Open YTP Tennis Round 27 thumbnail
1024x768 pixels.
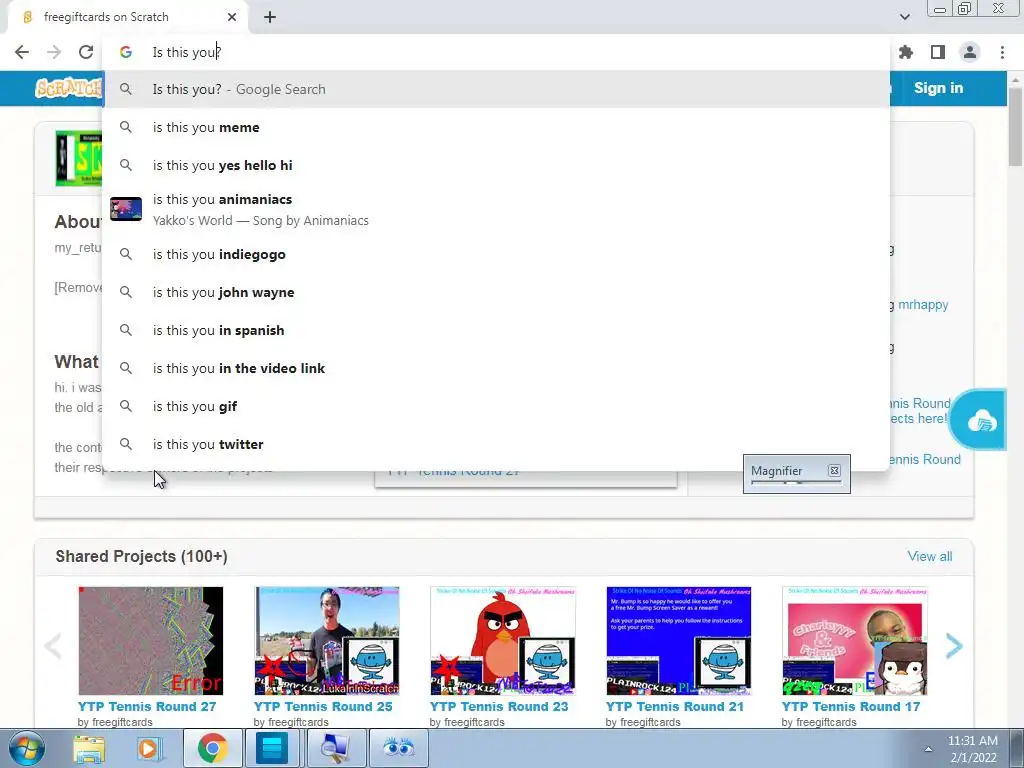point(151,641)
